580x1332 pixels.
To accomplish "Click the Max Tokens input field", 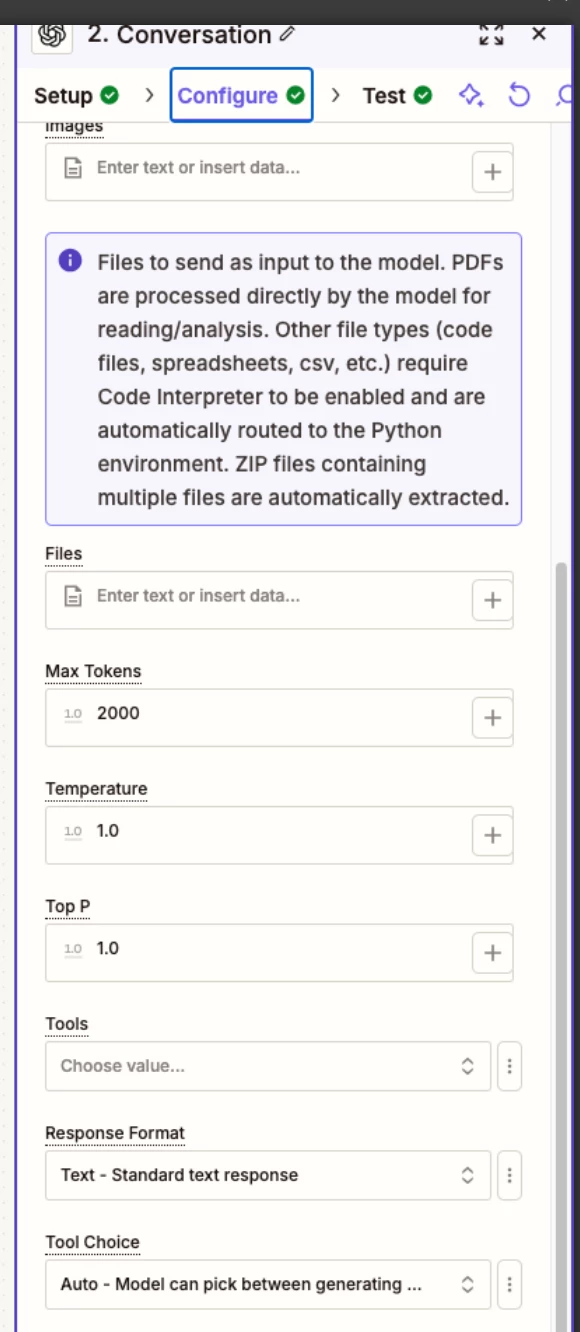I will (258, 717).
